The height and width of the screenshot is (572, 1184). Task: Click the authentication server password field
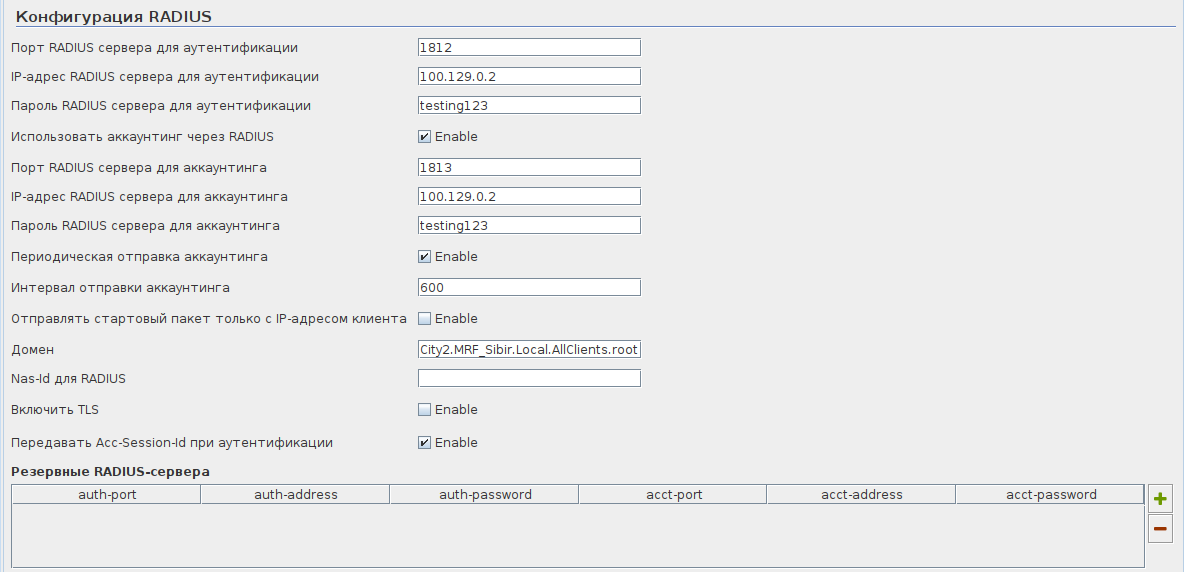pyautogui.click(x=529, y=105)
